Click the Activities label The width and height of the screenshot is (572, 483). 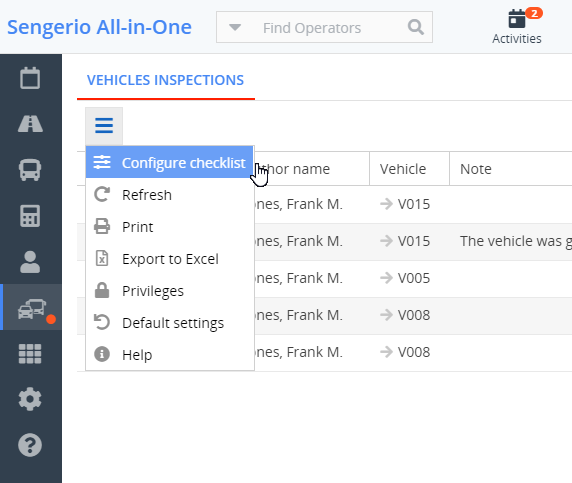pos(517,39)
